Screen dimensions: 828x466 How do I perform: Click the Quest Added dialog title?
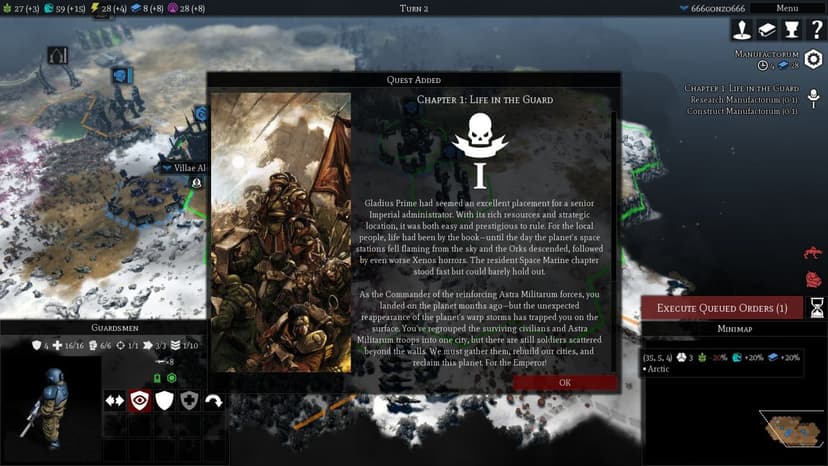(413, 80)
